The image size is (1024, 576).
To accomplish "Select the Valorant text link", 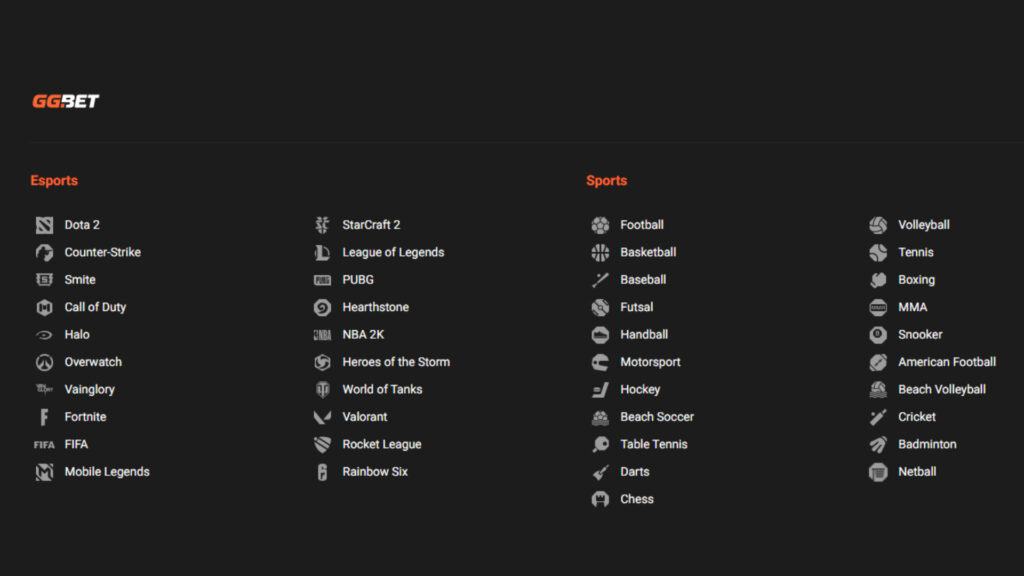I will point(364,417).
